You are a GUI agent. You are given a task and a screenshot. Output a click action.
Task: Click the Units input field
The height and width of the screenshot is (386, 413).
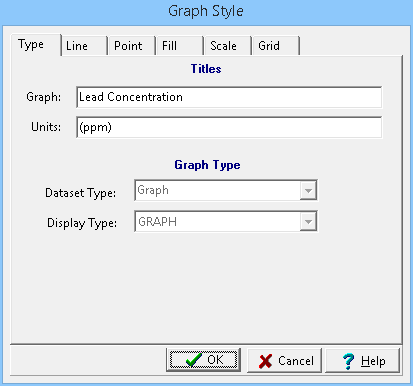(x=229, y=127)
